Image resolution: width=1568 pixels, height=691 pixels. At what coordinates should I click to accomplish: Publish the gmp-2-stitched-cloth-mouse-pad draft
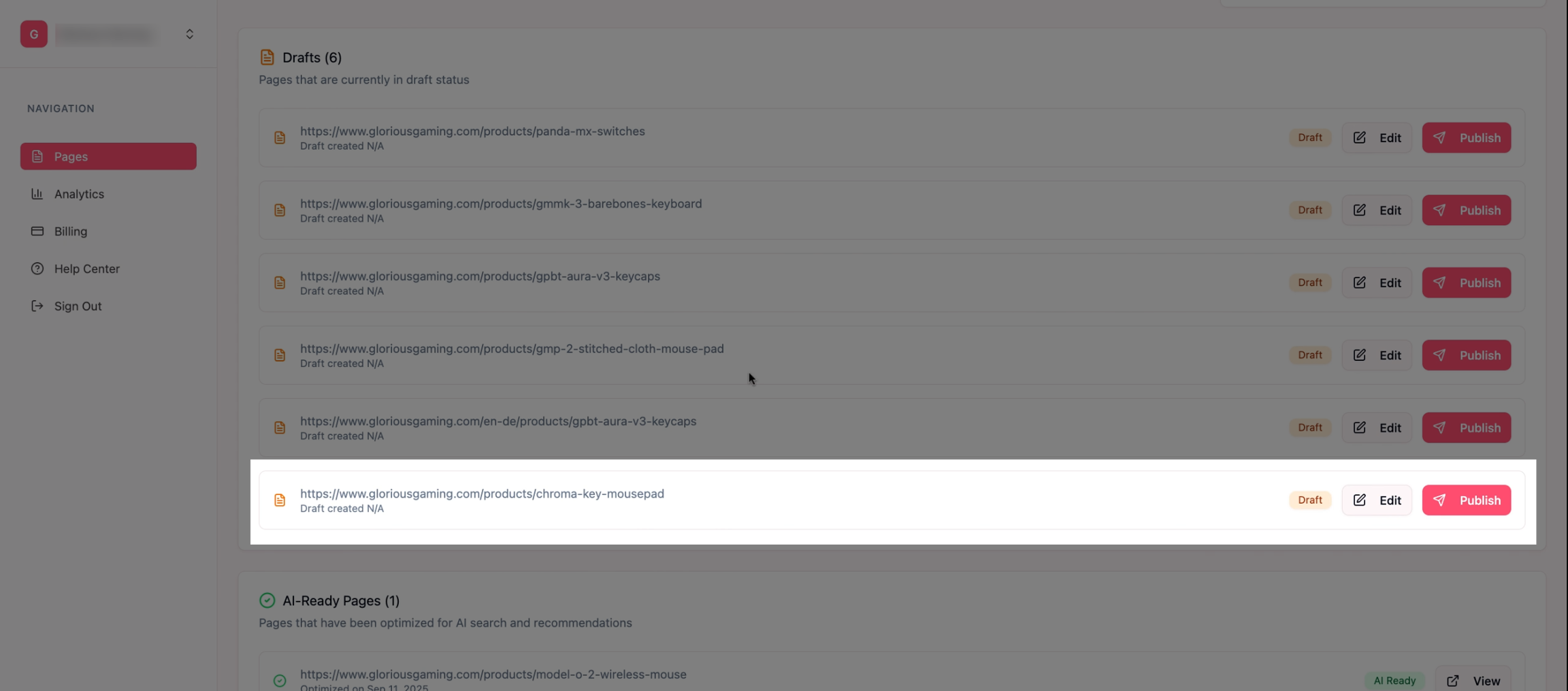(x=1467, y=355)
